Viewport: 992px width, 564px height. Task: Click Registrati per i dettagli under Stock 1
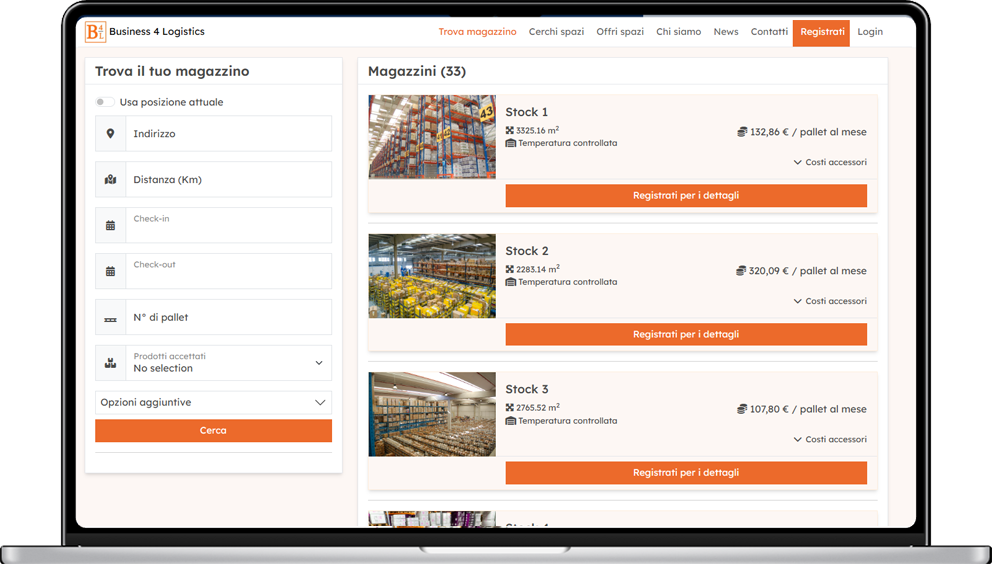coord(686,196)
